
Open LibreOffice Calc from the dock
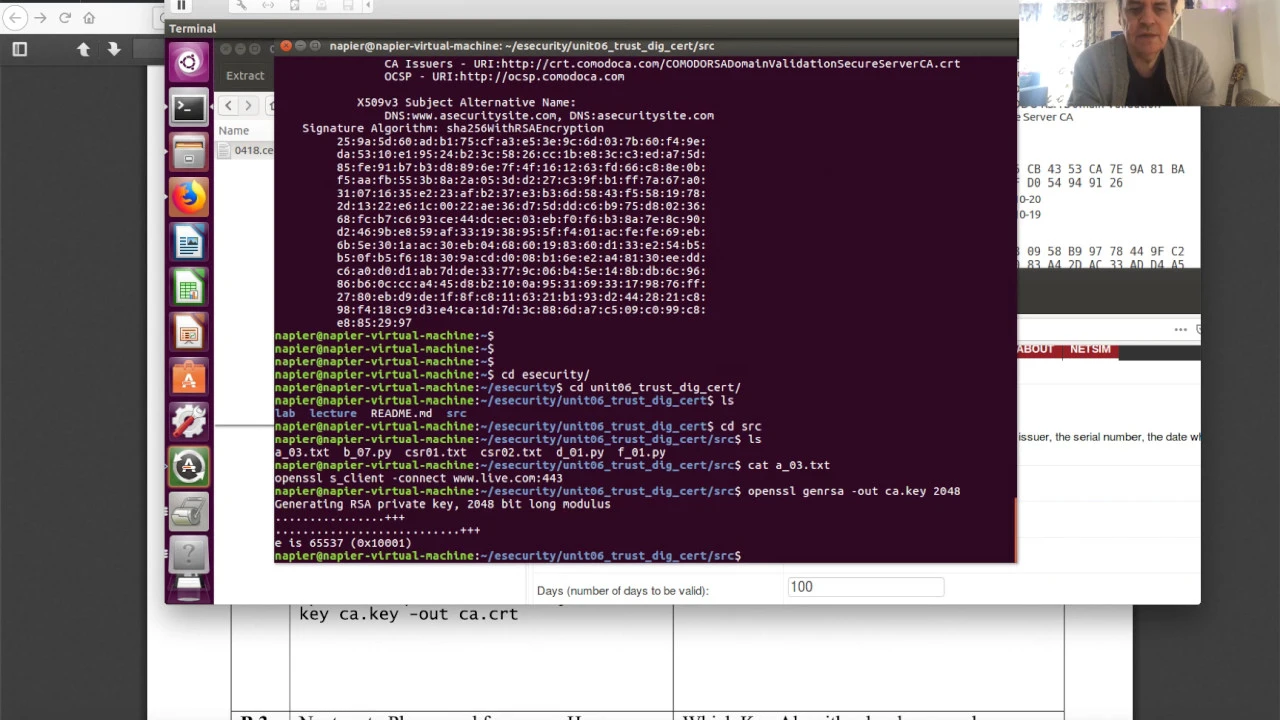[189, 288]
